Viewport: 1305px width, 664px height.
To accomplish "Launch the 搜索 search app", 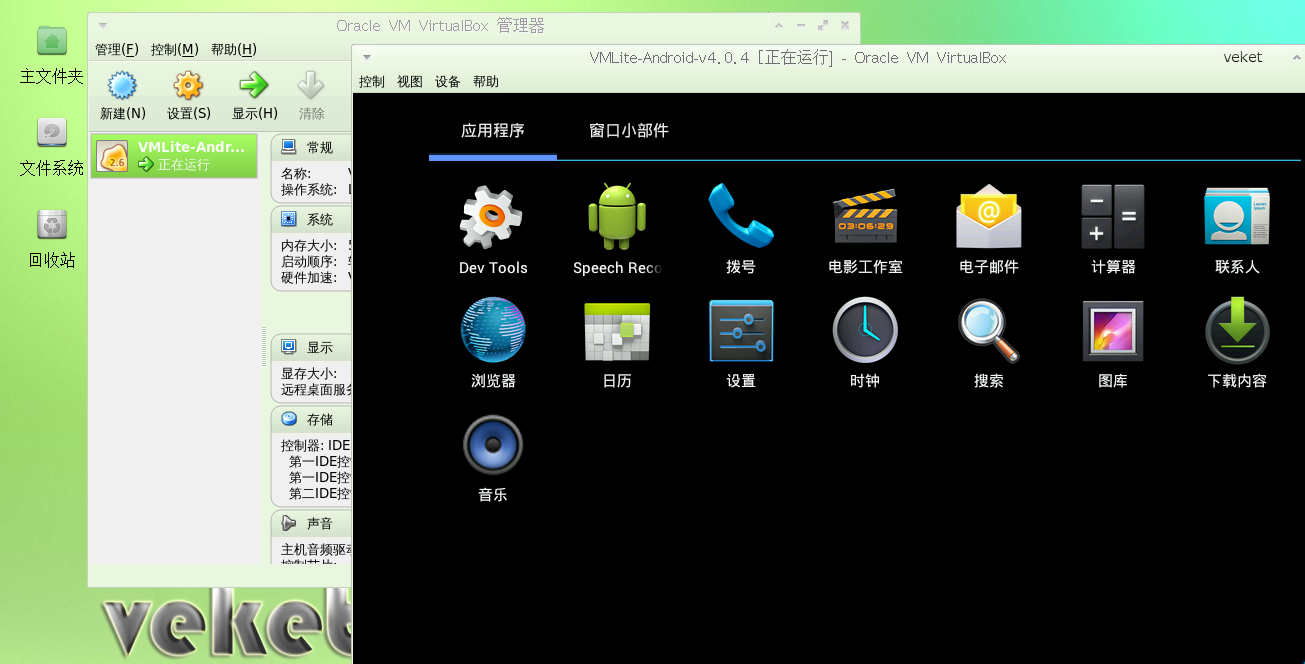I will point(989,343).
